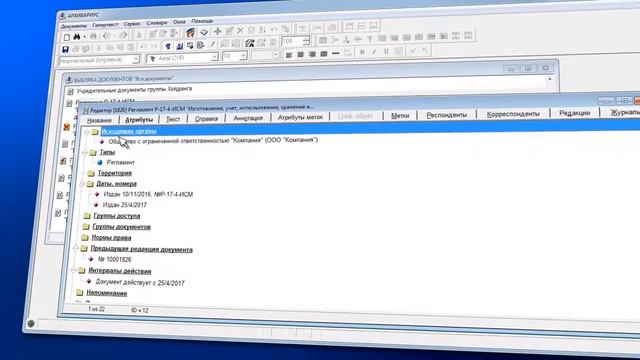This screenshot has width=640, height=360.
Task: Justify text in formatting toolbar
Action: [324, 53]
